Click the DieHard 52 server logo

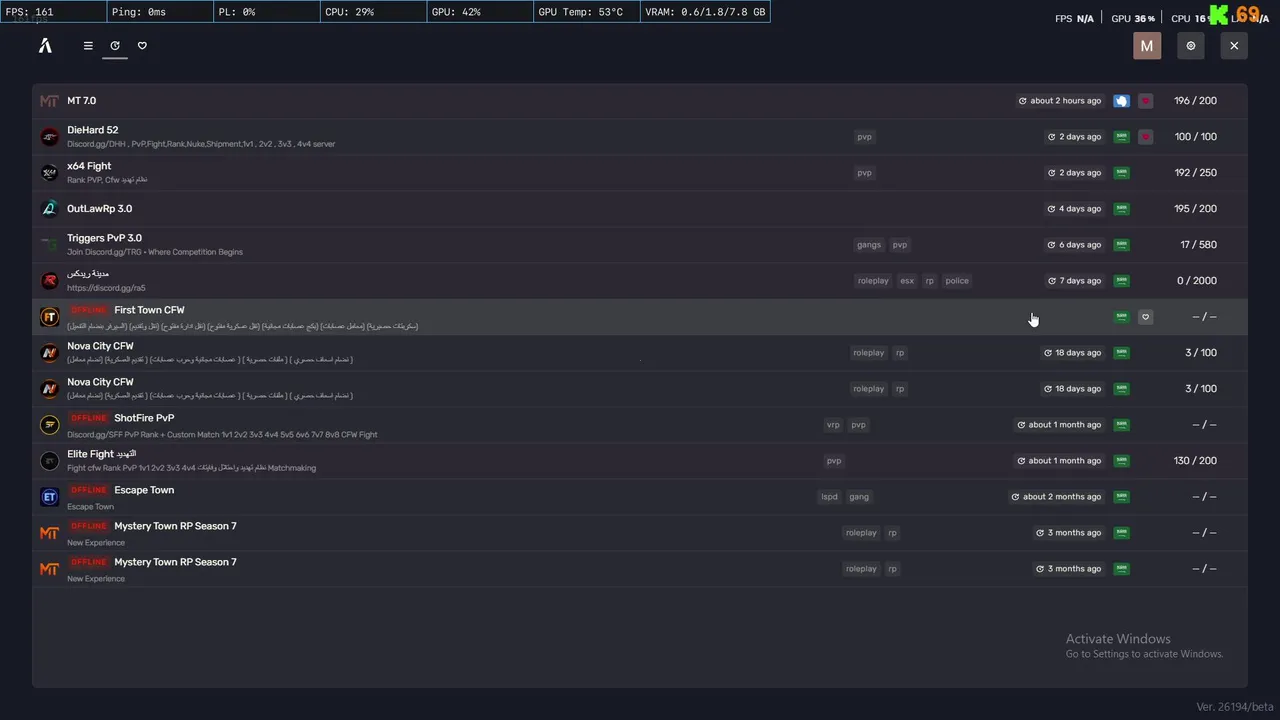tap(49, 137)
